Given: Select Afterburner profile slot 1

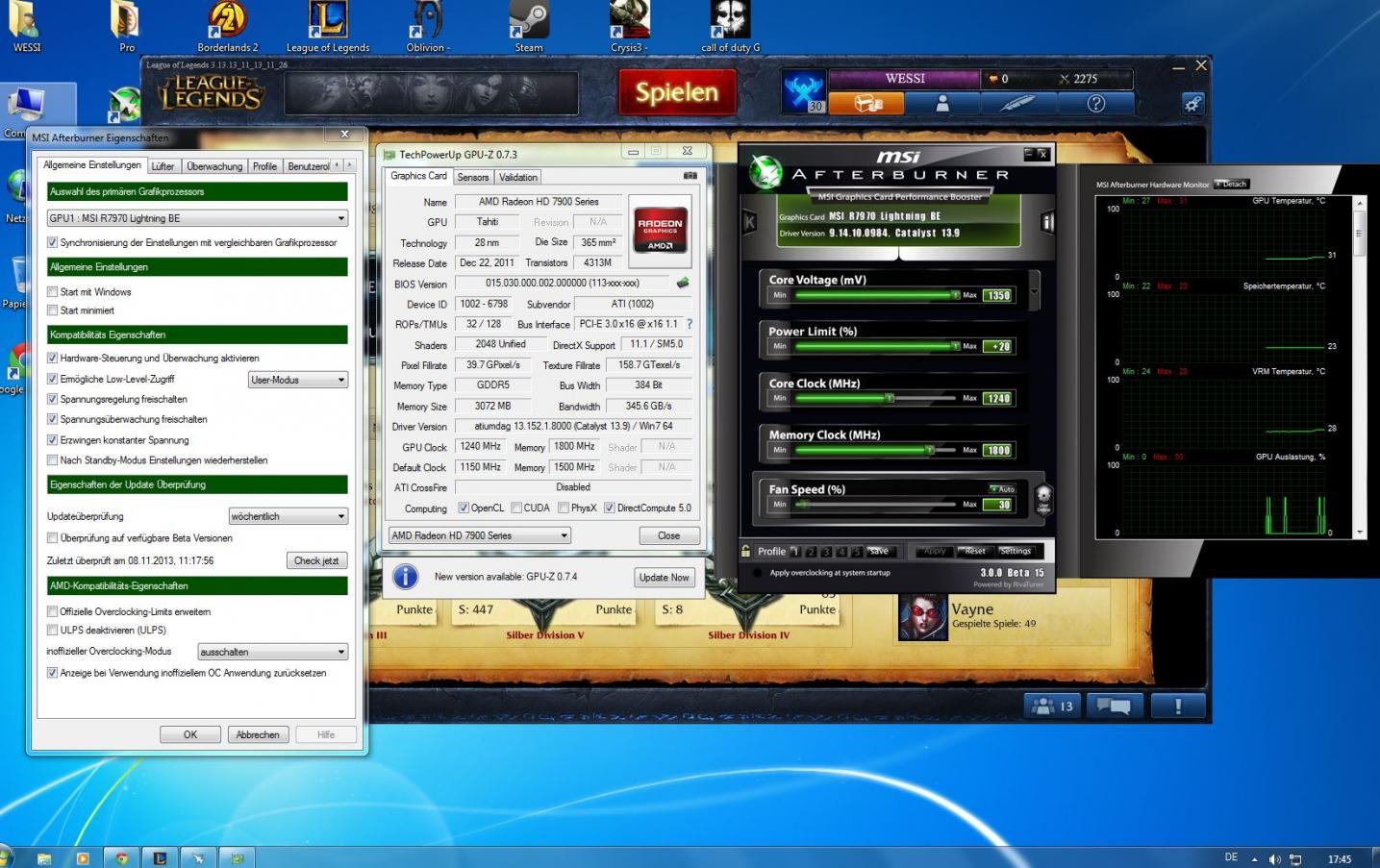Looking at the screenshot, I should (795, 551).
